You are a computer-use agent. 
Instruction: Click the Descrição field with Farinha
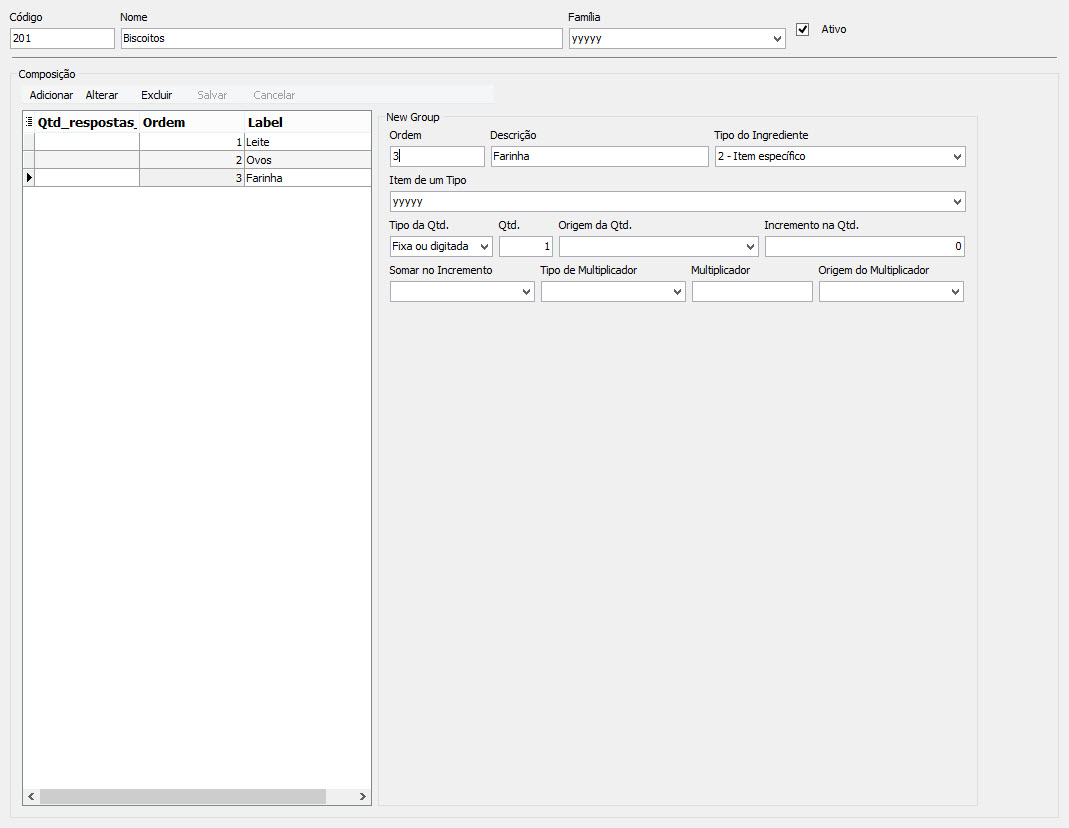point(599,156)
